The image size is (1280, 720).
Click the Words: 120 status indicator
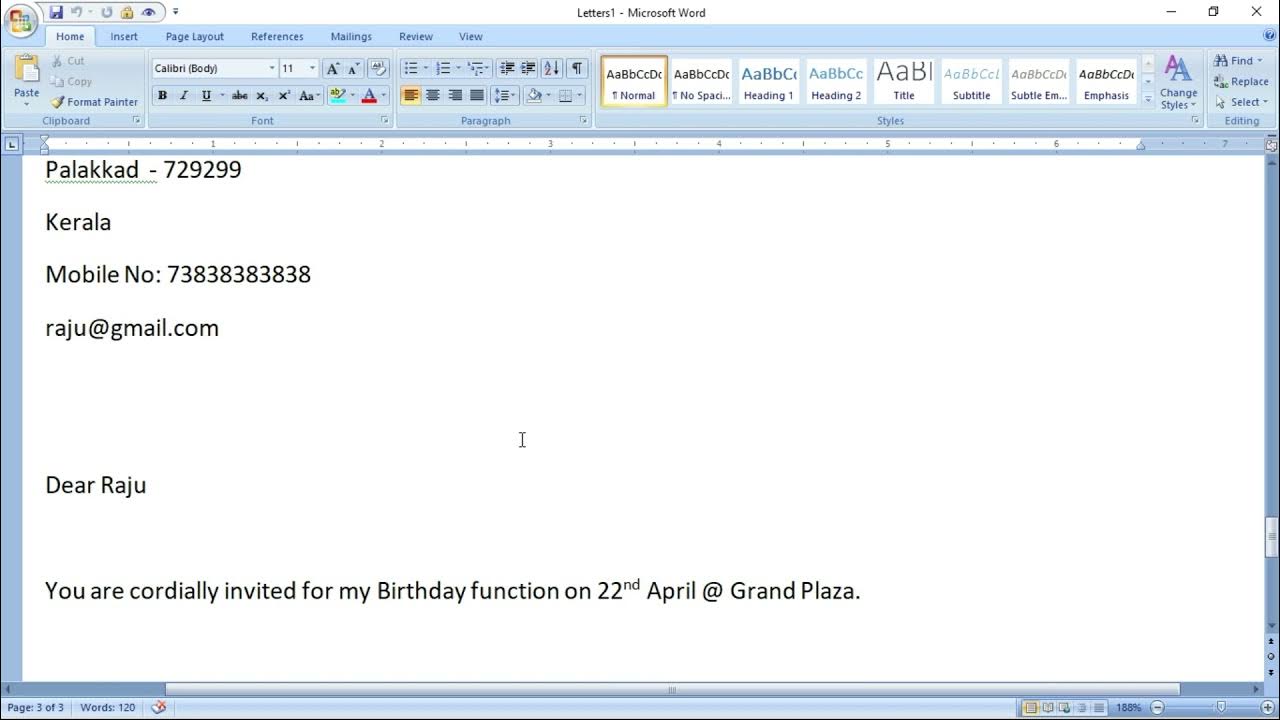107,708
